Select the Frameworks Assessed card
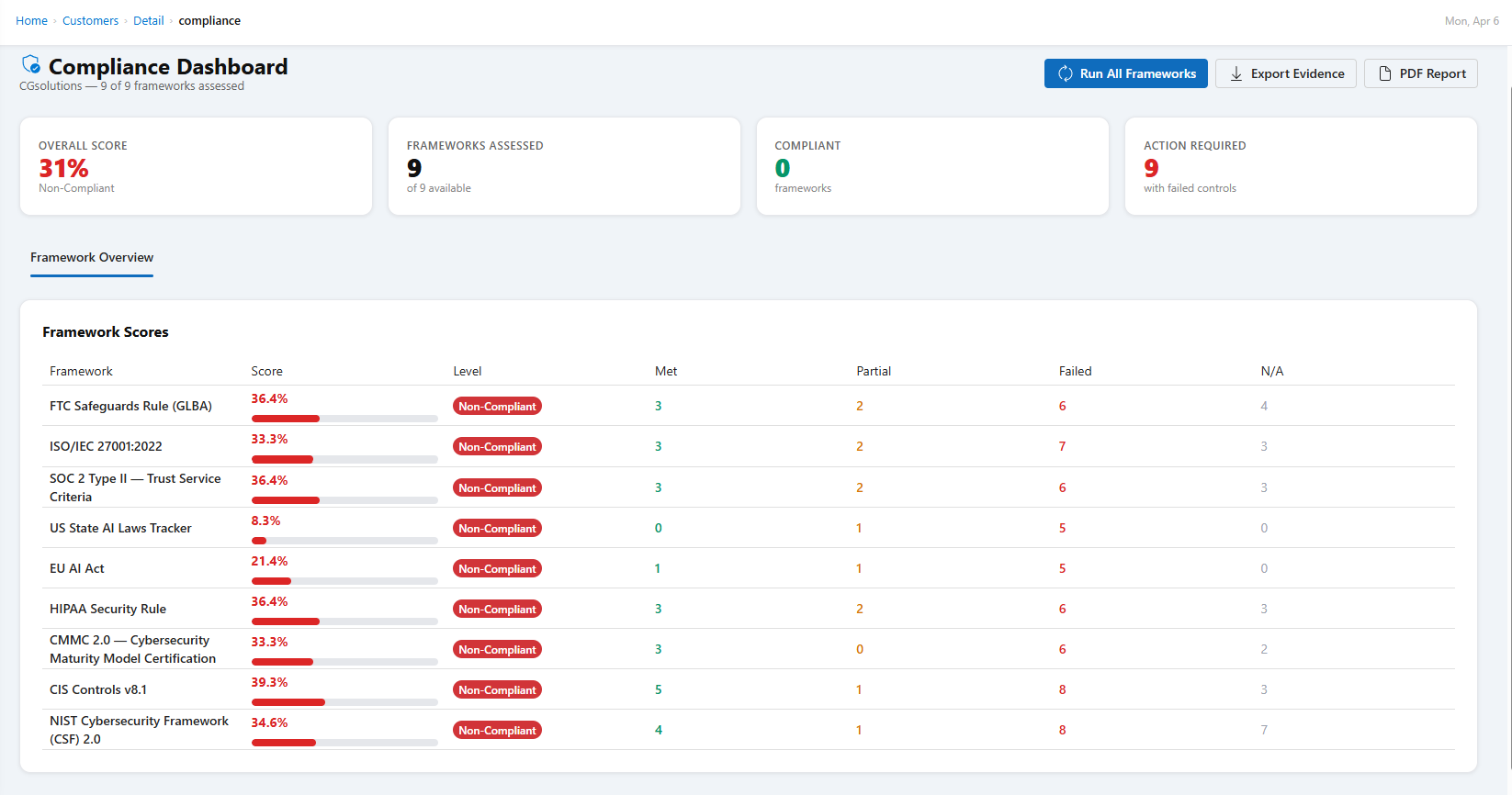The height and width of the screenshot is (795, 1512). pos(564,166)
